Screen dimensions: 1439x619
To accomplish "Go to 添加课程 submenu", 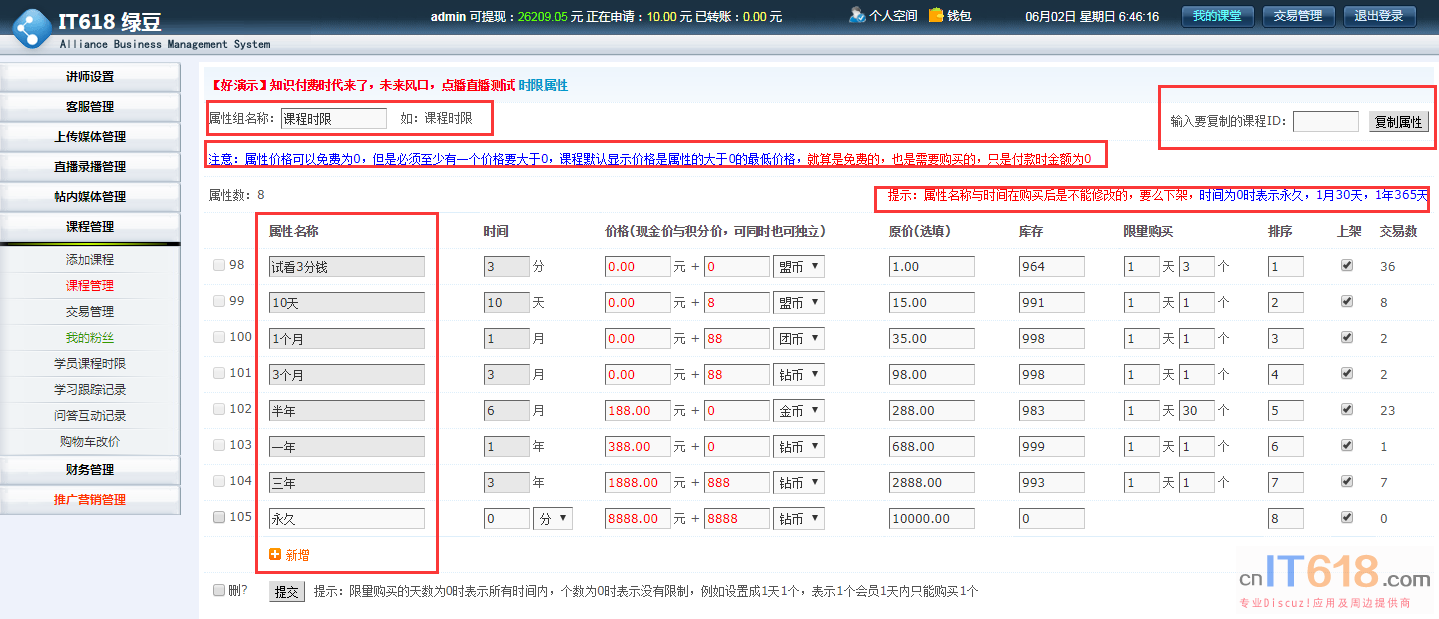I will pyautogui.click(x=90, y=260).
